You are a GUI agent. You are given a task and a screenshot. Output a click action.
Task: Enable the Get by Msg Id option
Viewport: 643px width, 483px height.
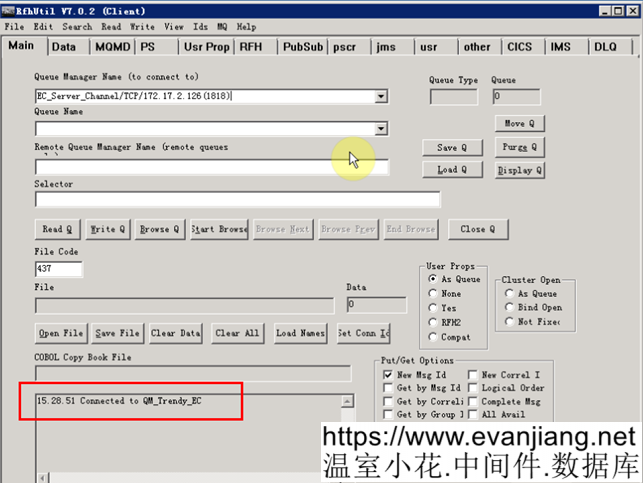pyautogui.click(x=388, y=387)
